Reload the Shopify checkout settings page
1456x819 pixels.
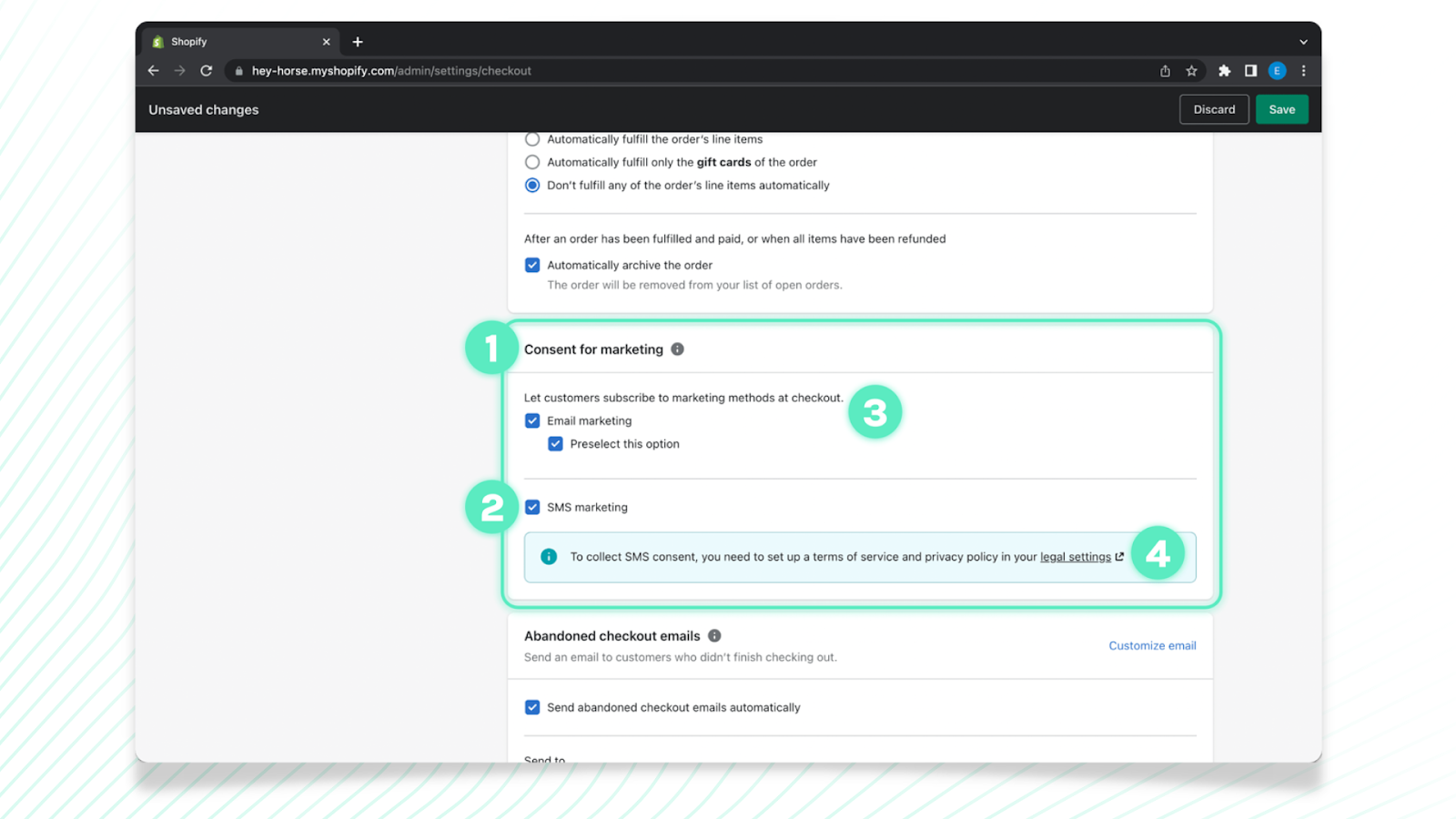pyautogui.click(x=207, y=71)
